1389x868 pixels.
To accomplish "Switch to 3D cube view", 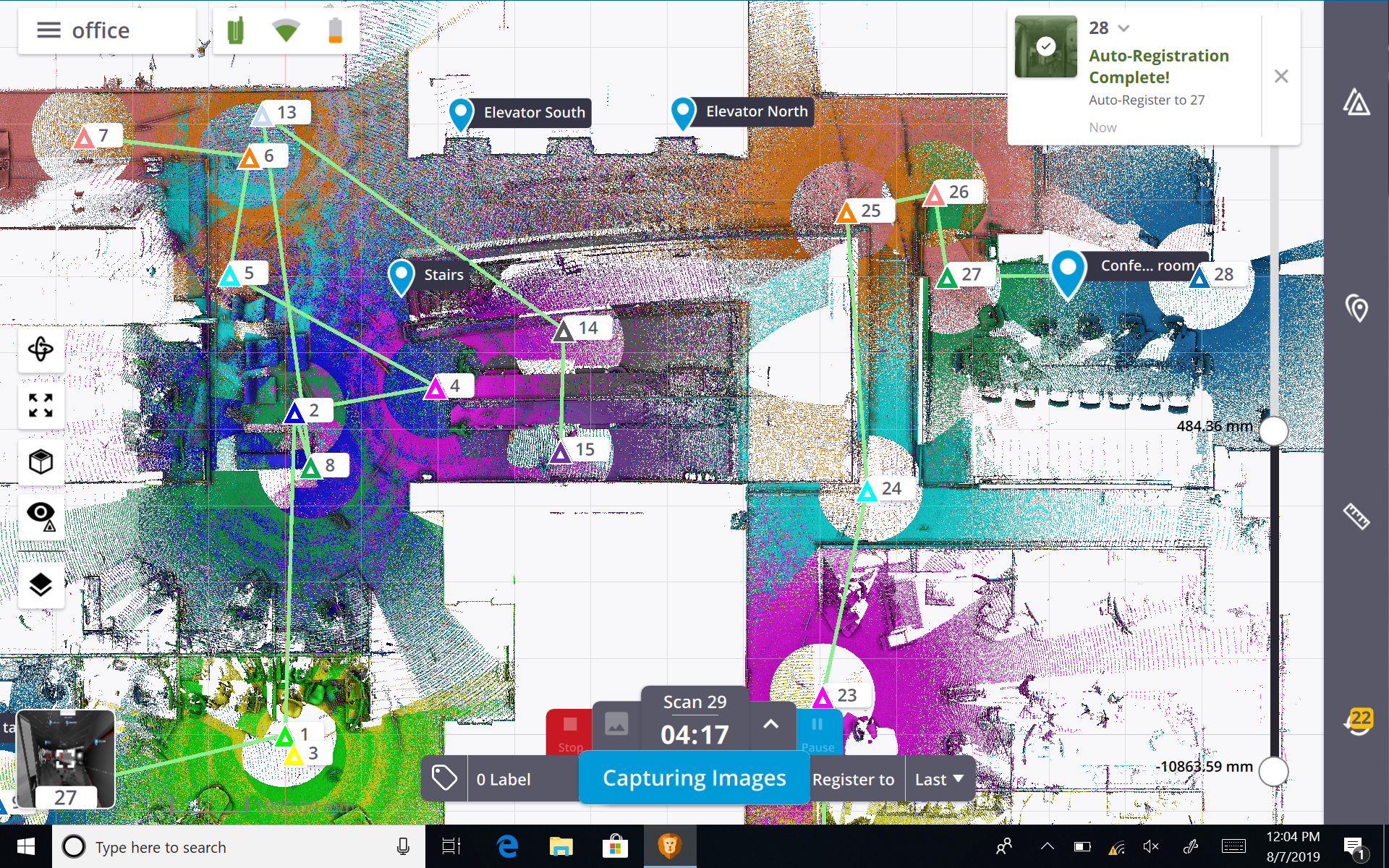I will click(x=41, y=461).
